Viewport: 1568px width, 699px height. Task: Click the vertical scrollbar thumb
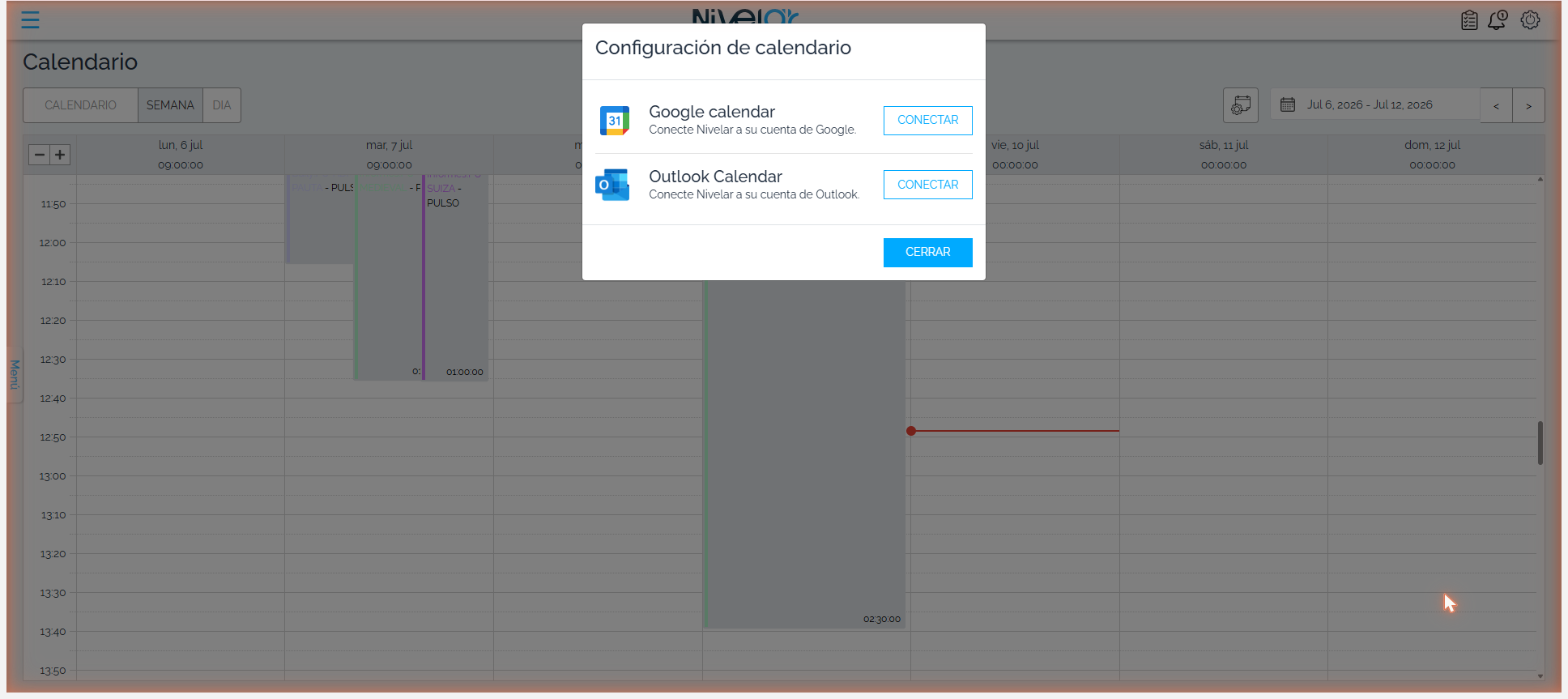(1540, 443)
